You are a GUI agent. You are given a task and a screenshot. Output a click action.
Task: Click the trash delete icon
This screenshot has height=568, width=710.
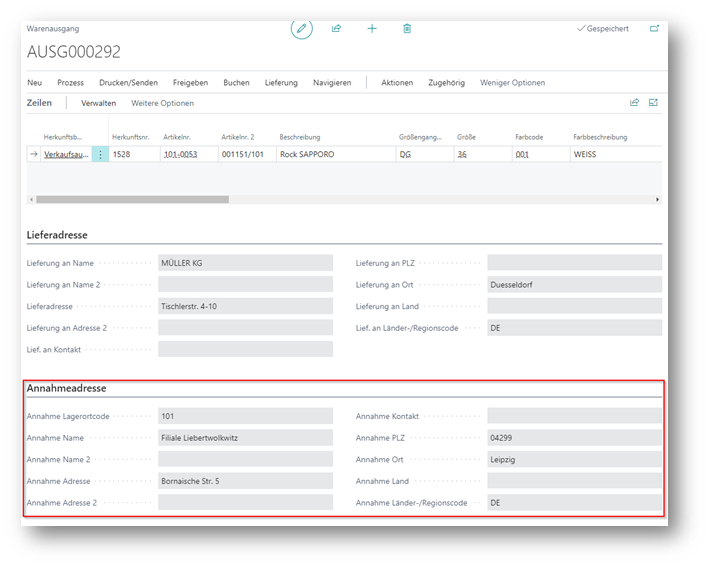407,28
